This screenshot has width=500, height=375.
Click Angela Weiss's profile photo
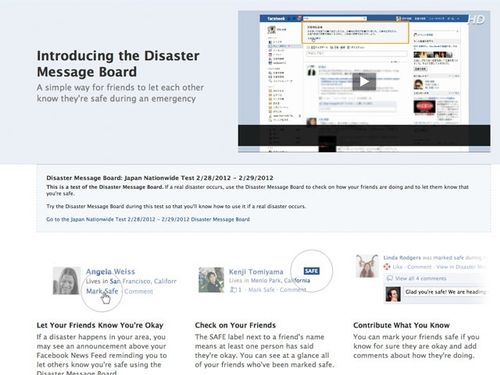(x=66, y=281)
